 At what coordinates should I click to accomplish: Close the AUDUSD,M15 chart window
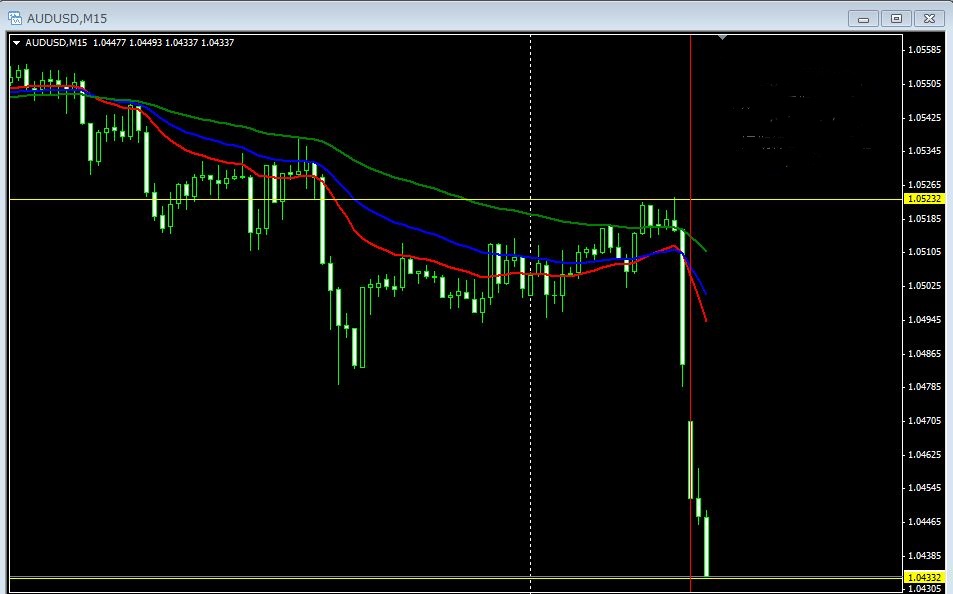coord(929,19)
